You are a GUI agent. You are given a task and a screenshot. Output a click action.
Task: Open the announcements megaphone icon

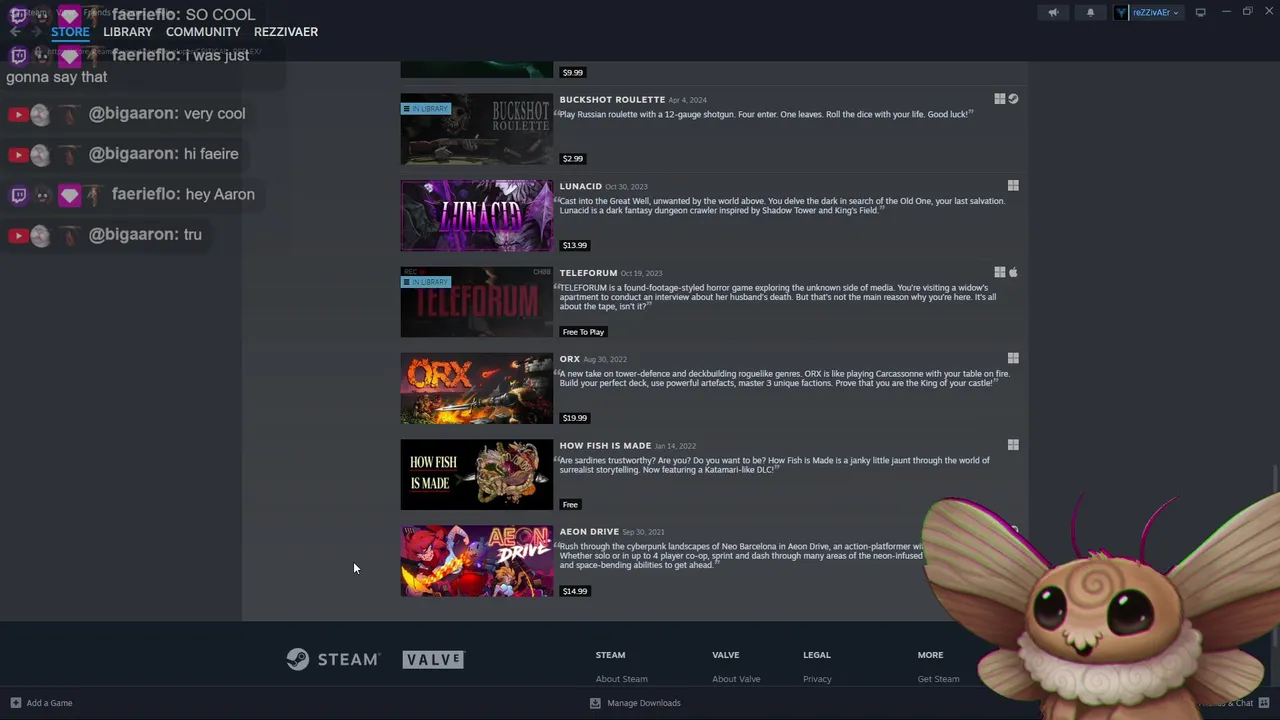(1053, 12)
